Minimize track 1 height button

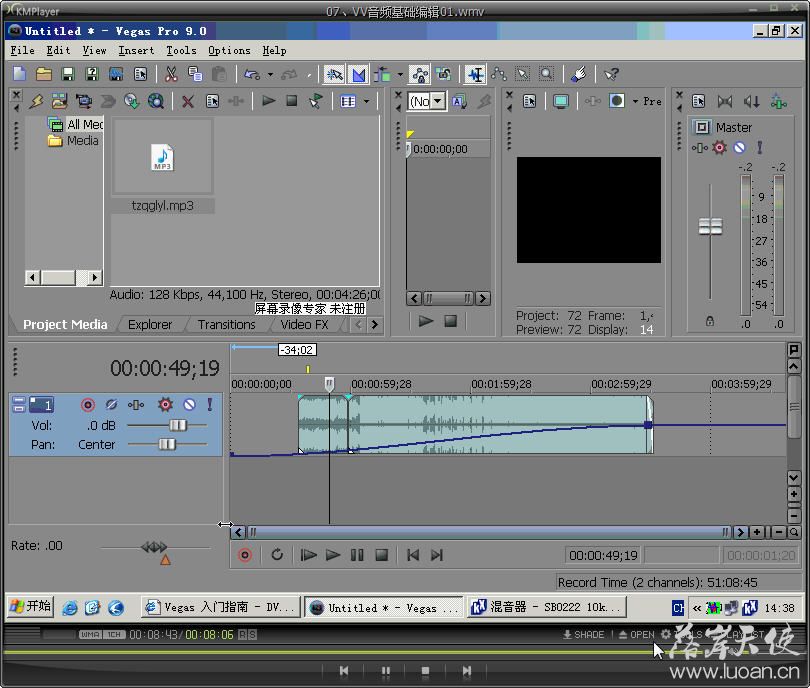point(19,401)
